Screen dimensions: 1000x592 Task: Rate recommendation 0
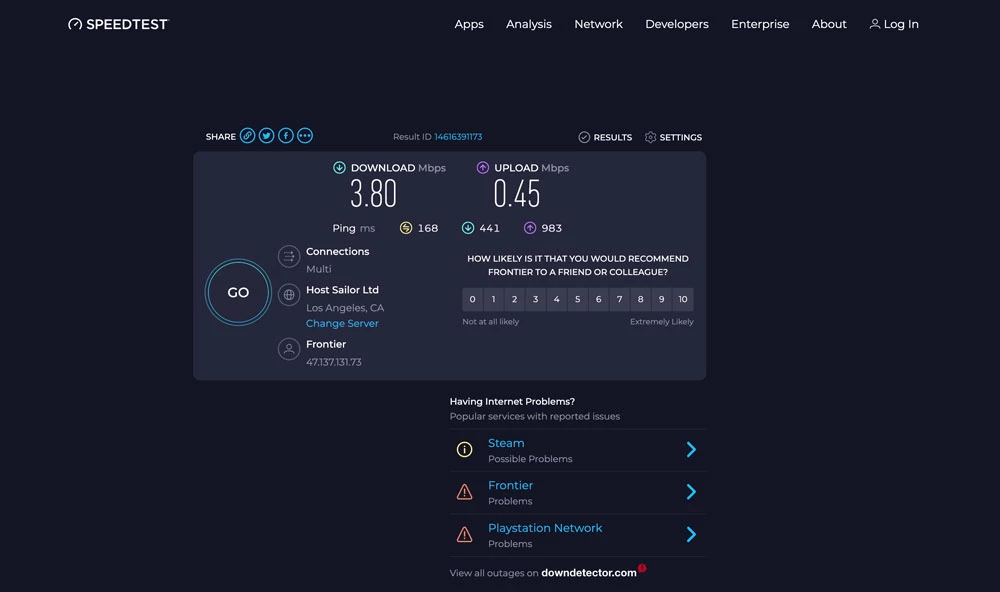pos(473,299)
